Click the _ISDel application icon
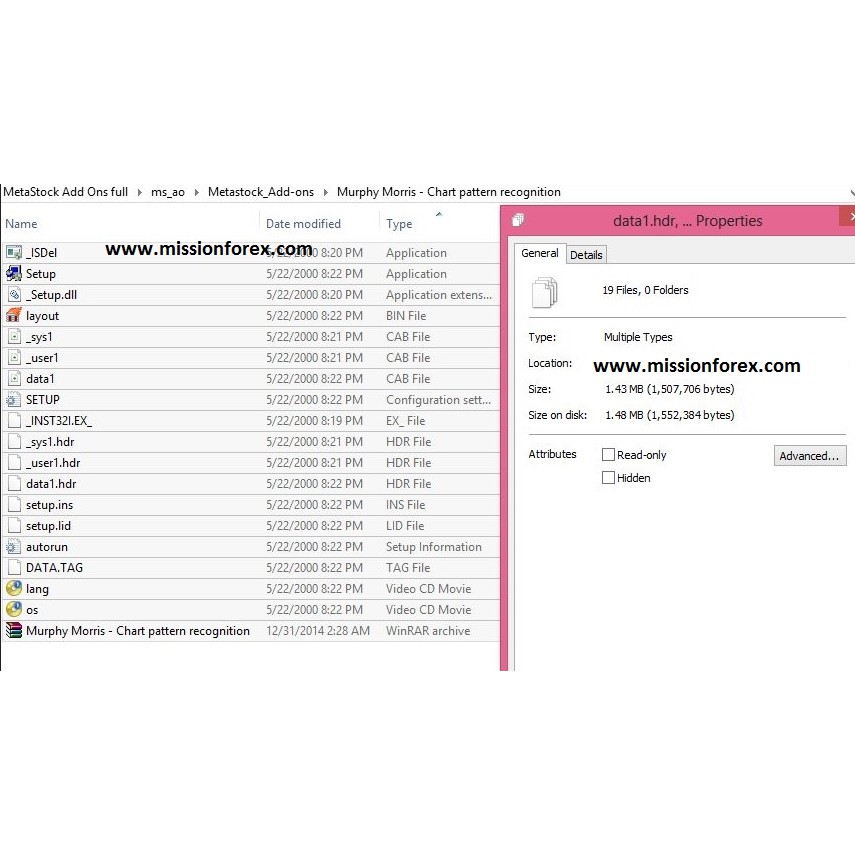This screenshot has height=855, width=855. 14,253
